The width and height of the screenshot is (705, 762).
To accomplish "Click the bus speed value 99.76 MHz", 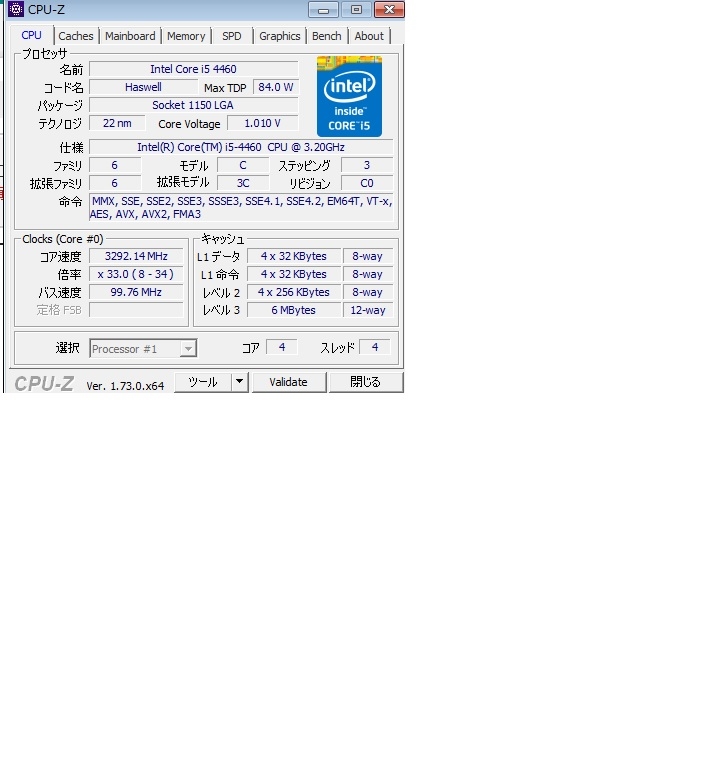I will [136, 292].
